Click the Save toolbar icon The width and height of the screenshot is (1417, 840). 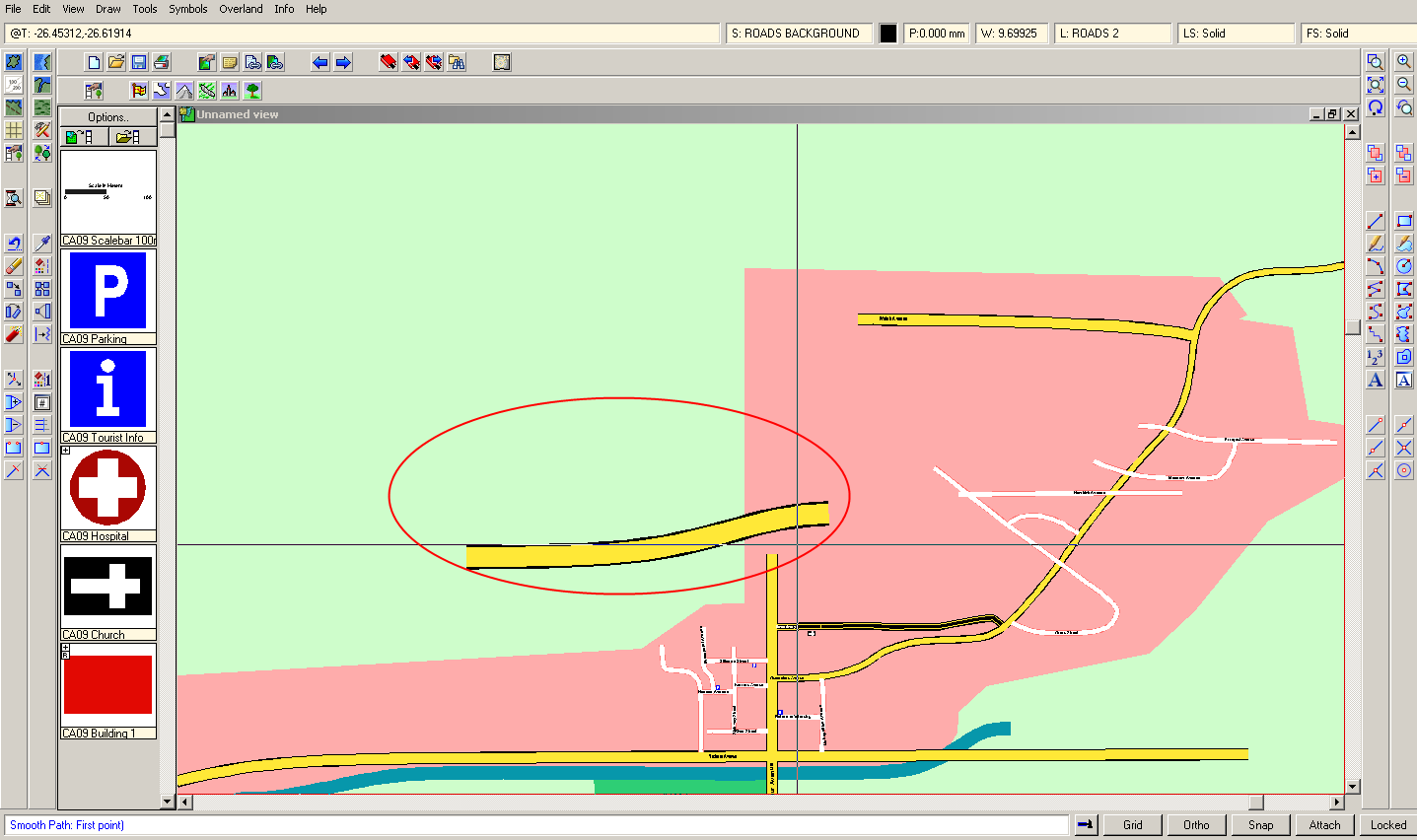pos(138,61)
